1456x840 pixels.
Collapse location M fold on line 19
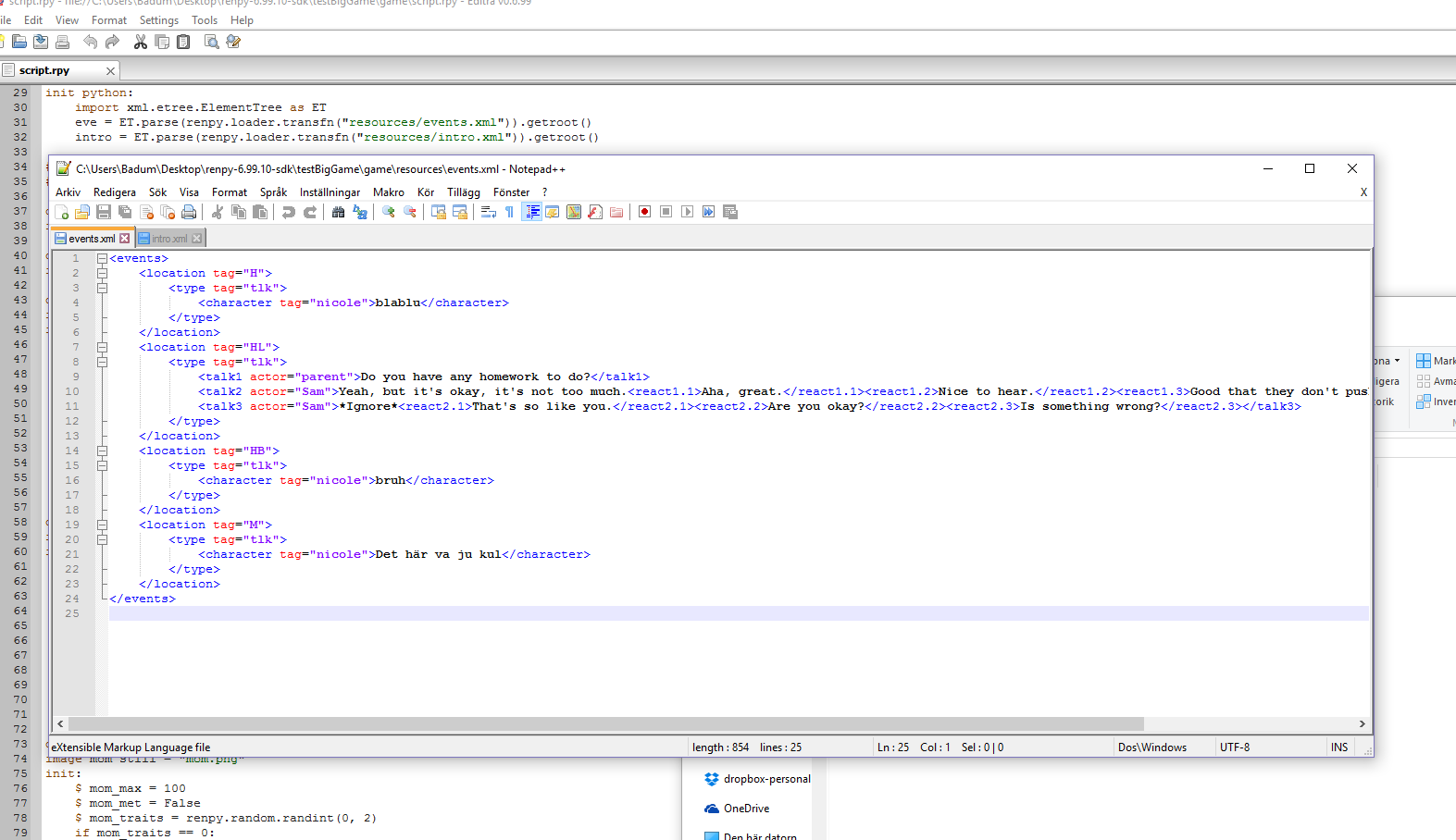(x=102, y=525)
